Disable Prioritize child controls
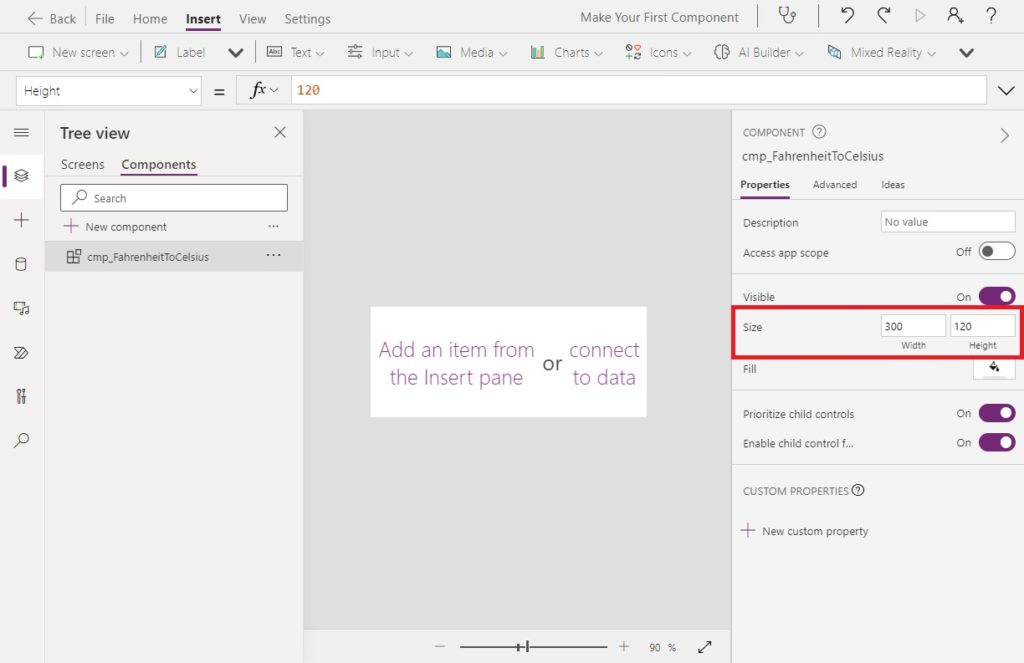 pos(995,413)
